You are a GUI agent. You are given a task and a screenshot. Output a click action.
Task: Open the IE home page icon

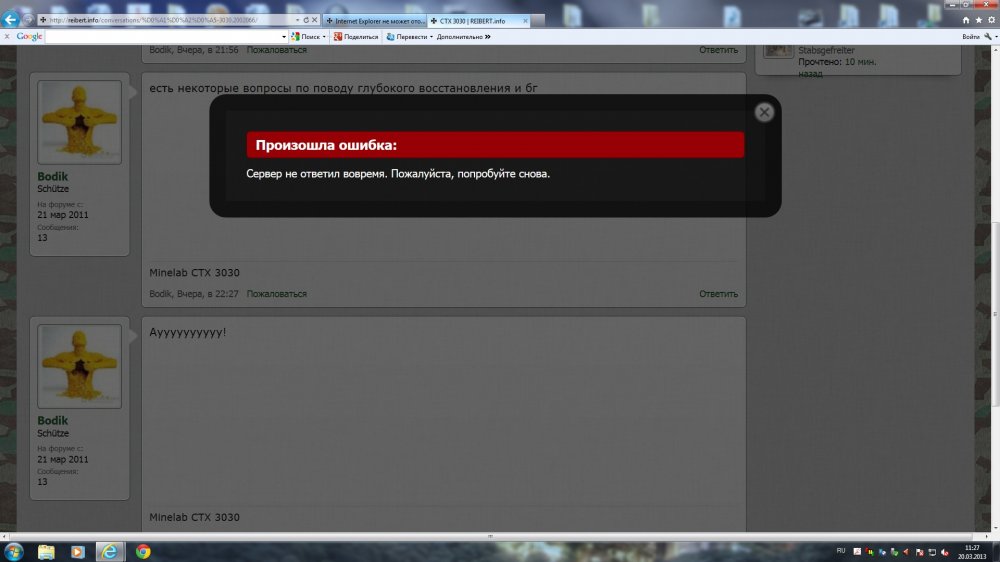click(966, 20)
